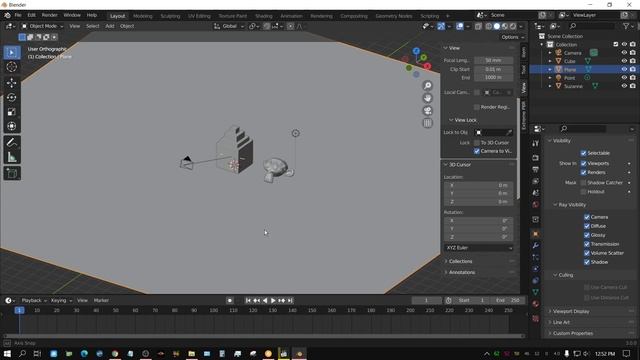640x360 pixels.
Task: Click the eyedropper in Lock to Object
Action: [509, 132]
